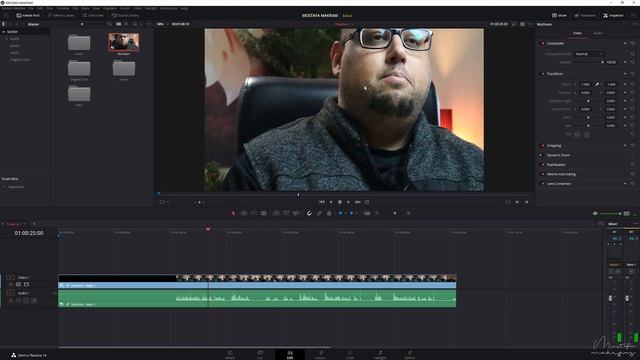Open the Metadata panel
Screen dimensions: 640x360
(585, 15)
